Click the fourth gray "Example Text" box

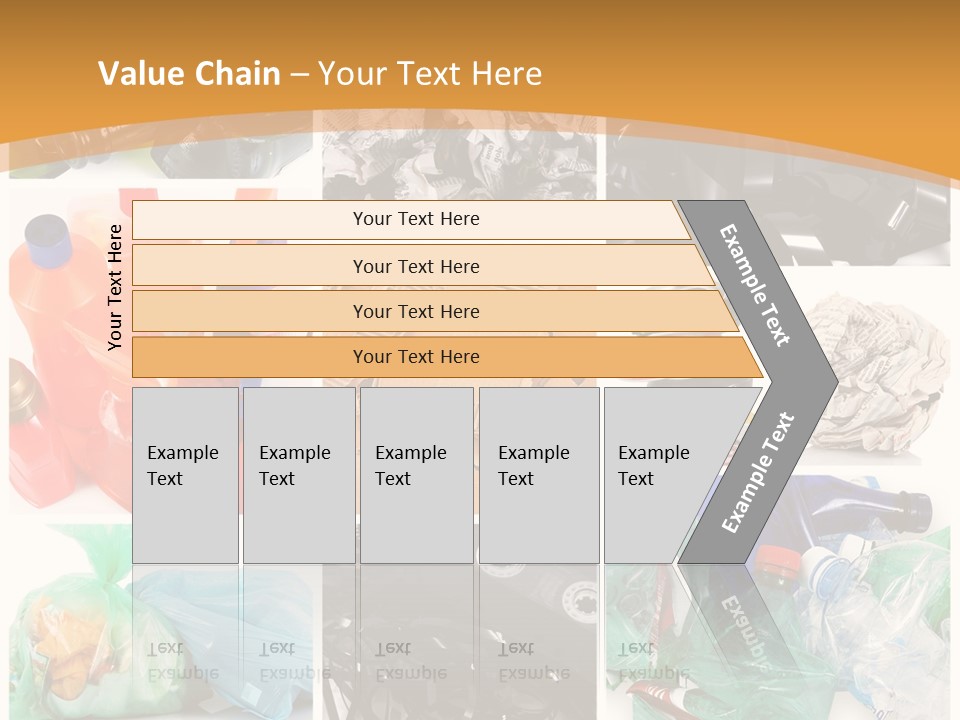[x=538, y=475]
